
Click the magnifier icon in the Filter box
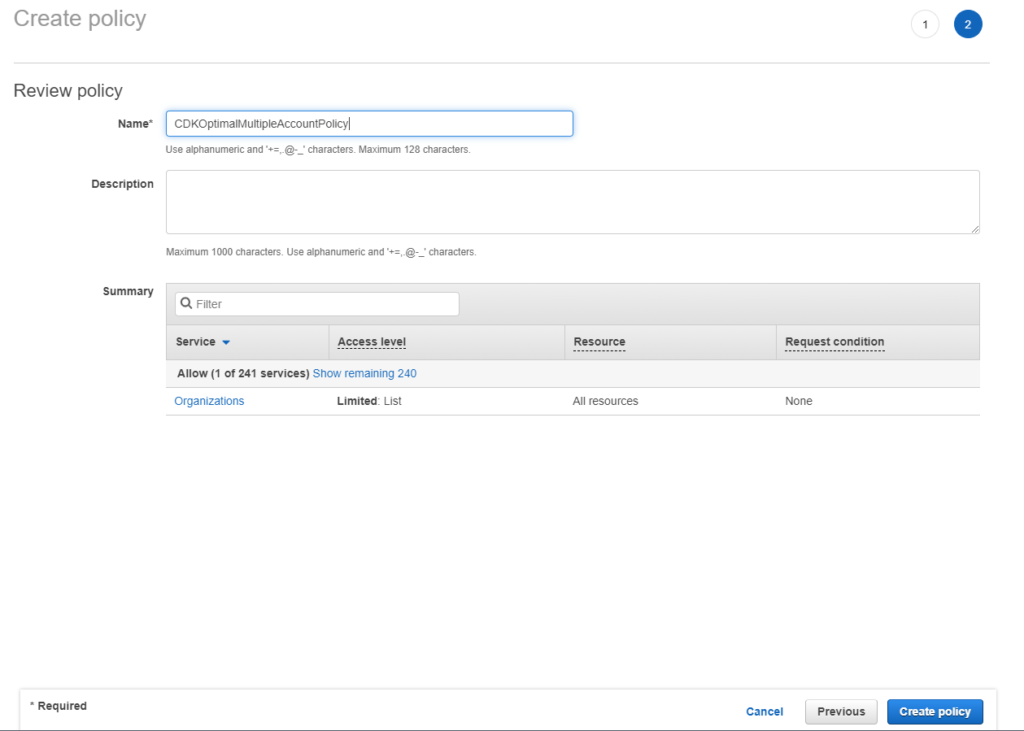(186, 303)
